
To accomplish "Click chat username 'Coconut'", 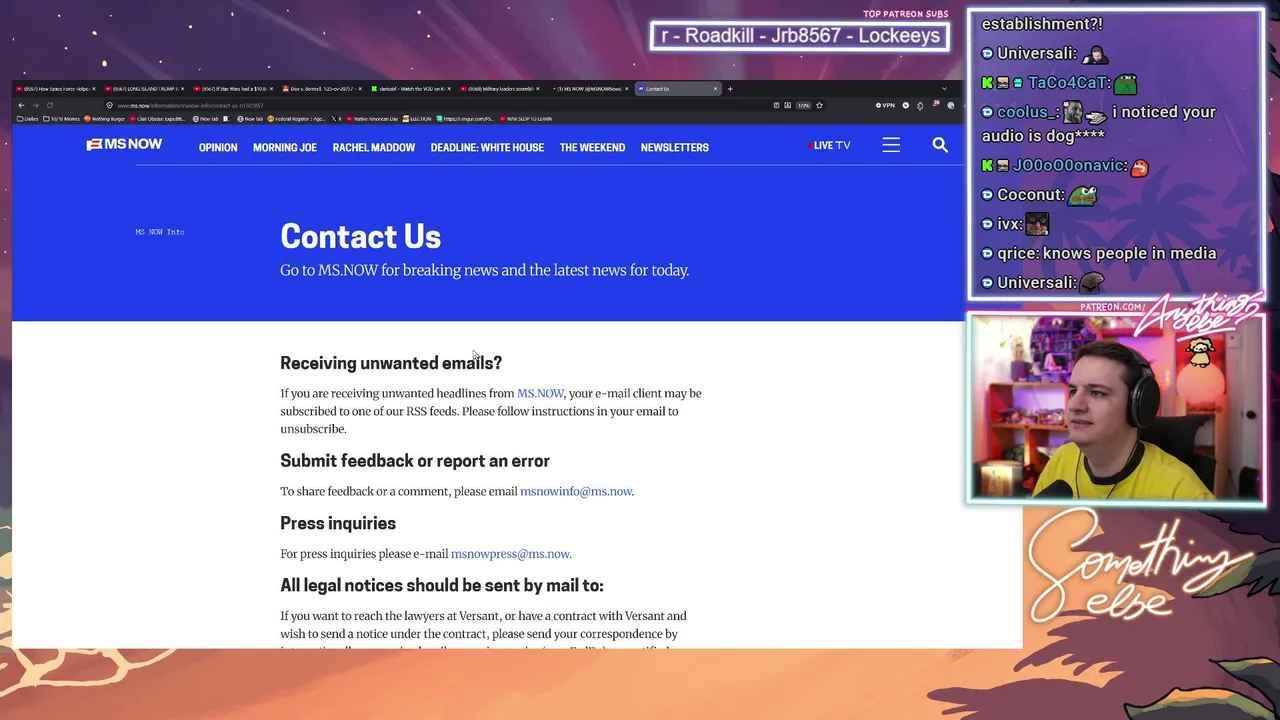I will (x=1028, y=195).
